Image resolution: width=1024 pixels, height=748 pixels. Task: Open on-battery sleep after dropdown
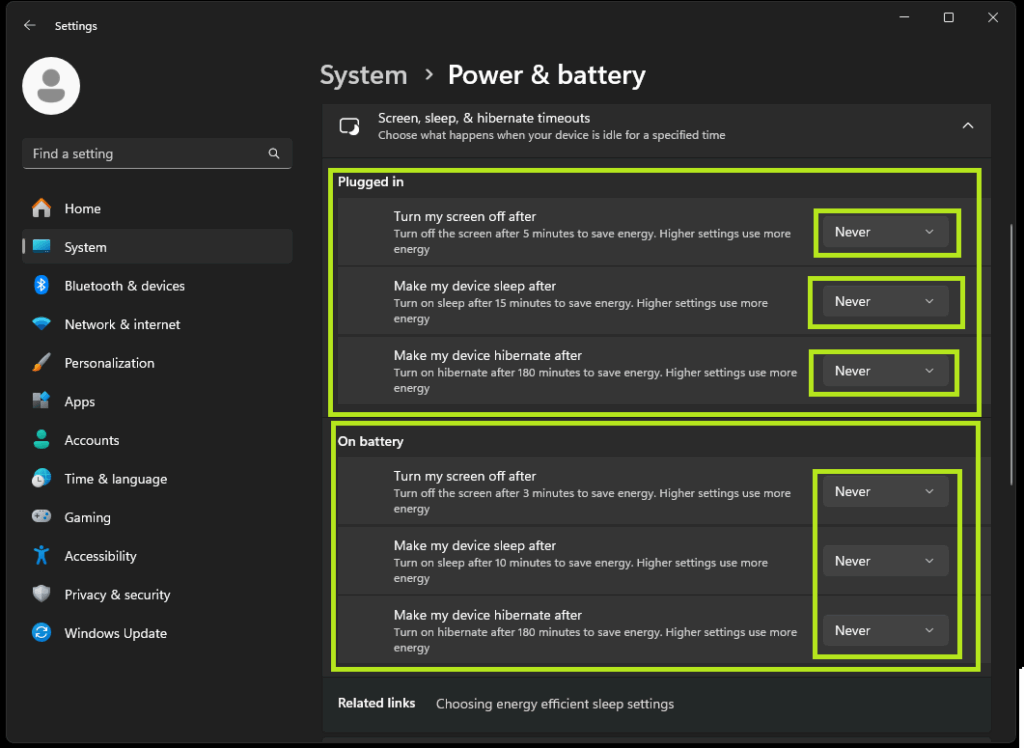pos(885,561)
